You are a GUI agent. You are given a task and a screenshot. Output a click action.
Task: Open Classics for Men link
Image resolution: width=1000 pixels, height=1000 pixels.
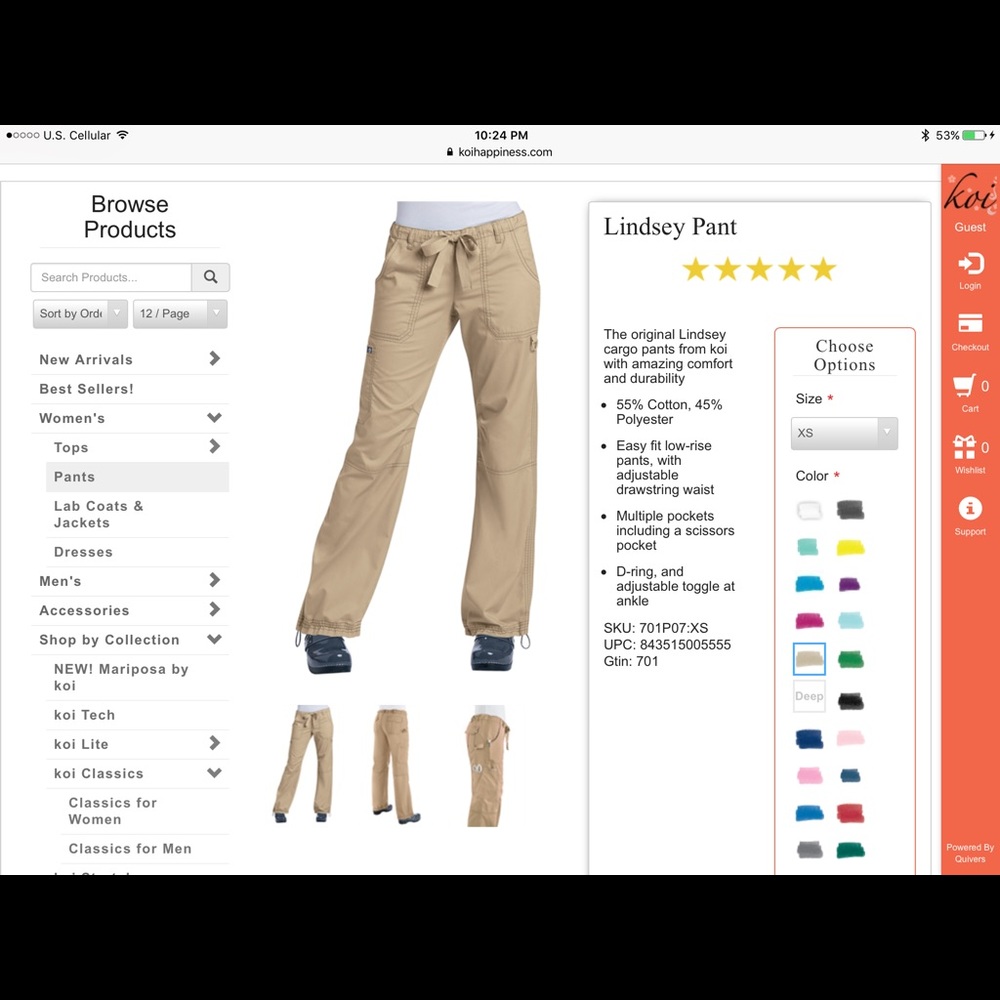coord(130,849)
